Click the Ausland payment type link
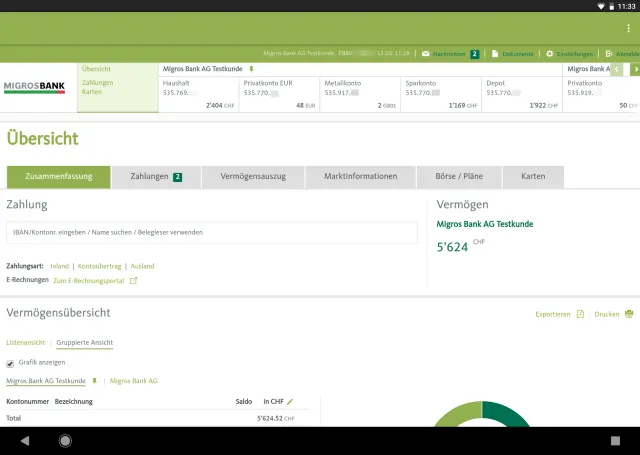The width and height of the screenshot is (640, 455). [142, 266]
